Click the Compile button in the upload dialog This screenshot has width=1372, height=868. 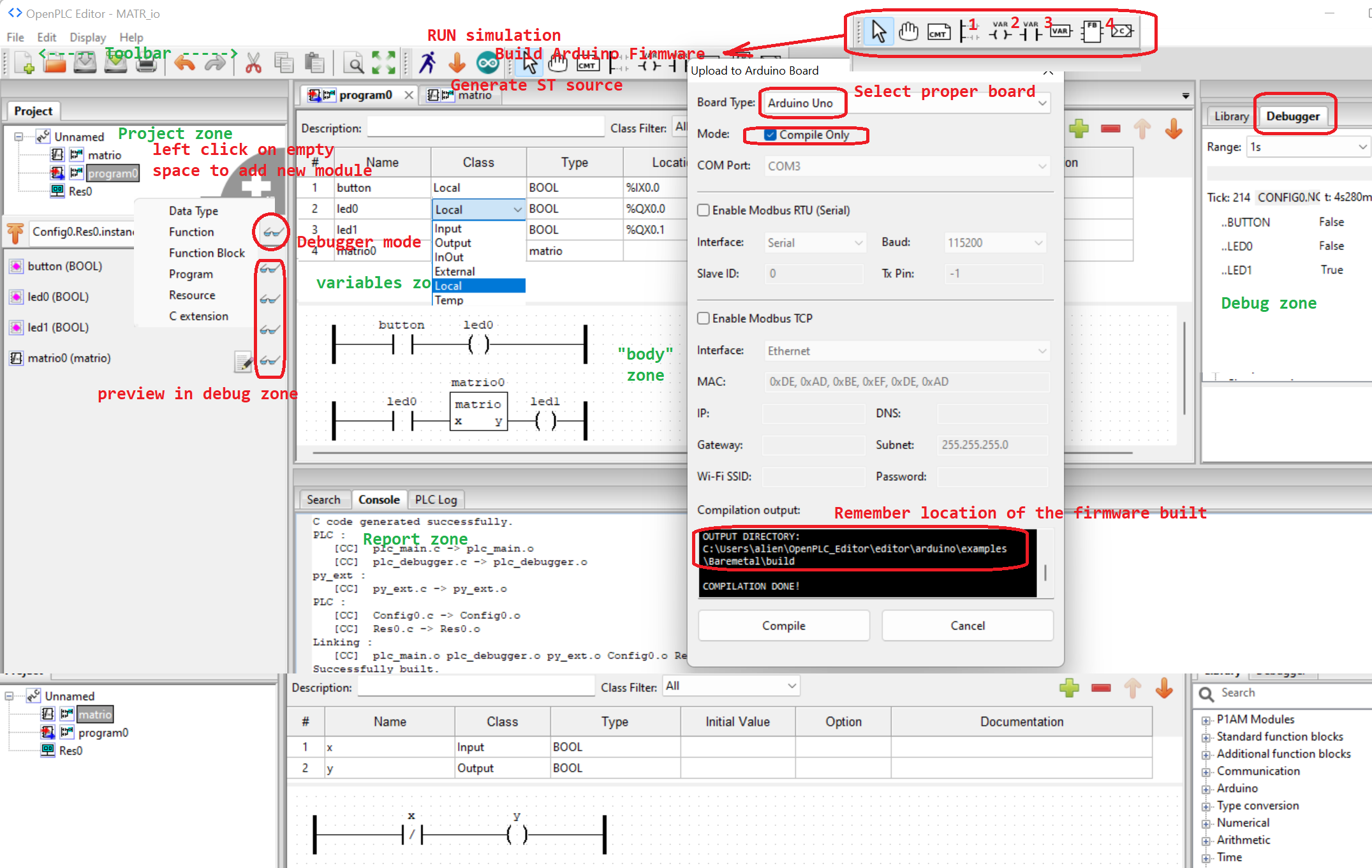pos(784,626)
